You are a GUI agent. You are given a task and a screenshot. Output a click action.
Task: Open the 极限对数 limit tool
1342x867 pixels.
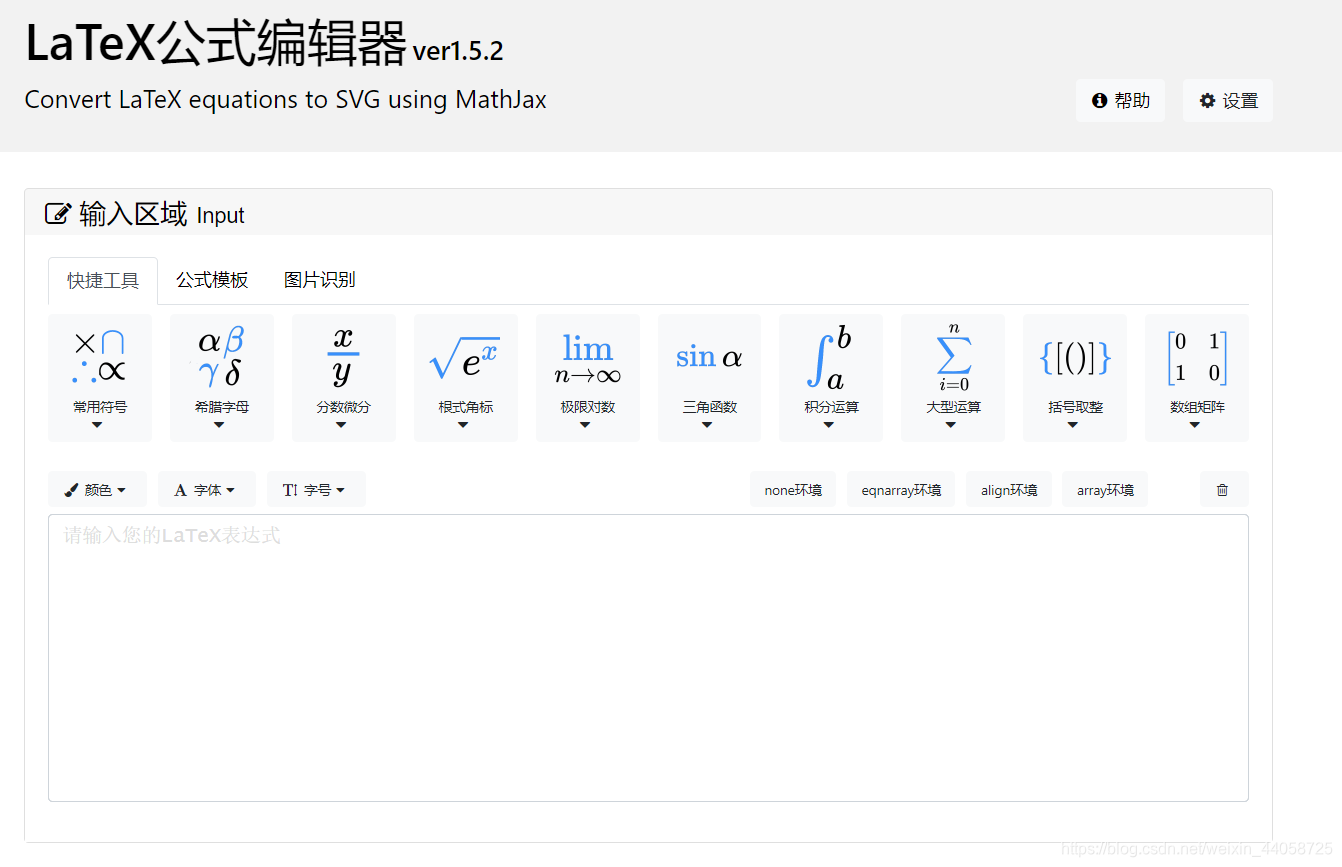coord(588,378)
